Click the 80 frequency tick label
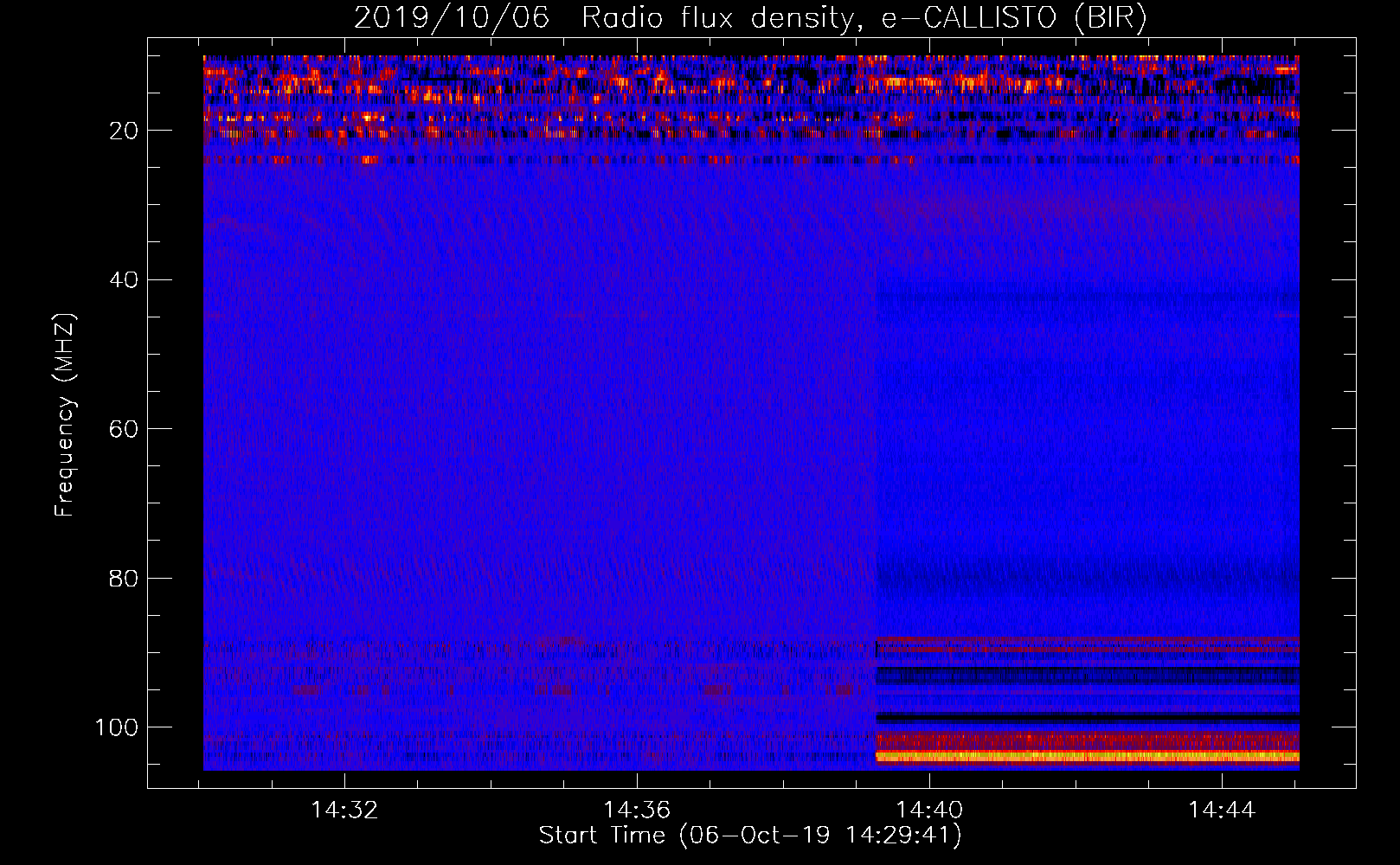The width and height of the screenshot is (1400, 865). 125,578
